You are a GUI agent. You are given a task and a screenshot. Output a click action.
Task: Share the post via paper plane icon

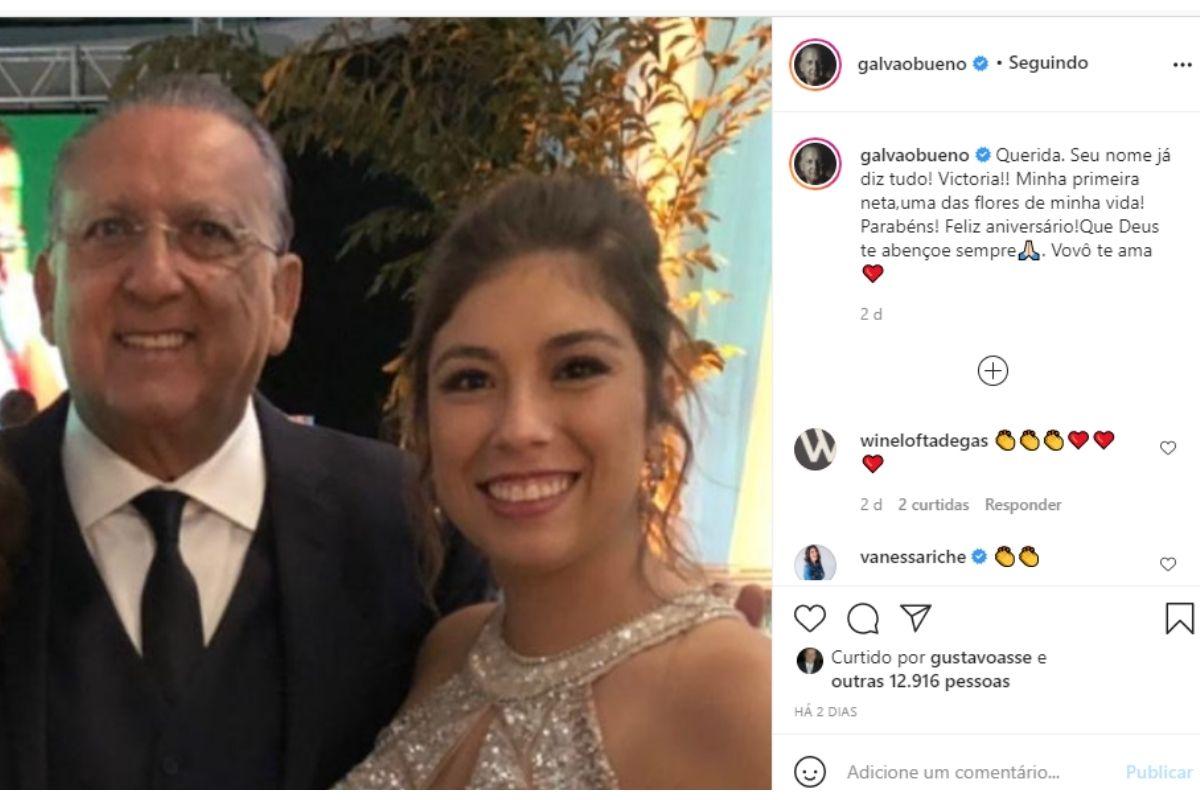click(916, 619)
